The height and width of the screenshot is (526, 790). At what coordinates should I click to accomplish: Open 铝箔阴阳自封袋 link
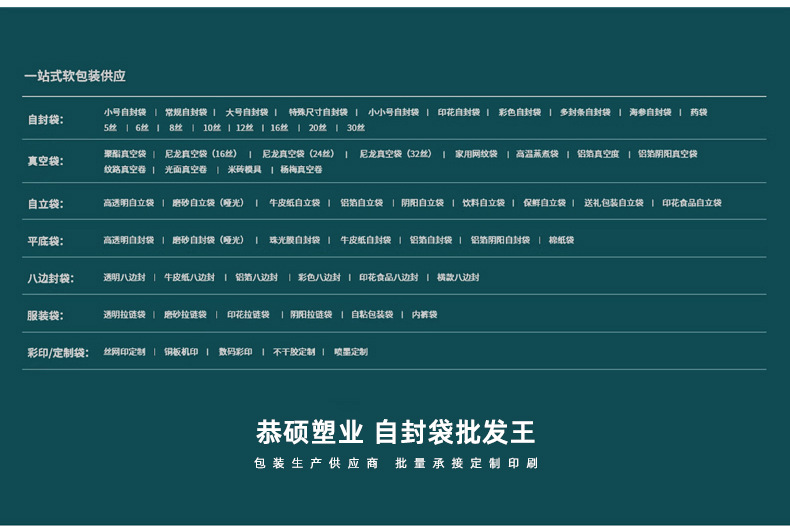(500, 240)
